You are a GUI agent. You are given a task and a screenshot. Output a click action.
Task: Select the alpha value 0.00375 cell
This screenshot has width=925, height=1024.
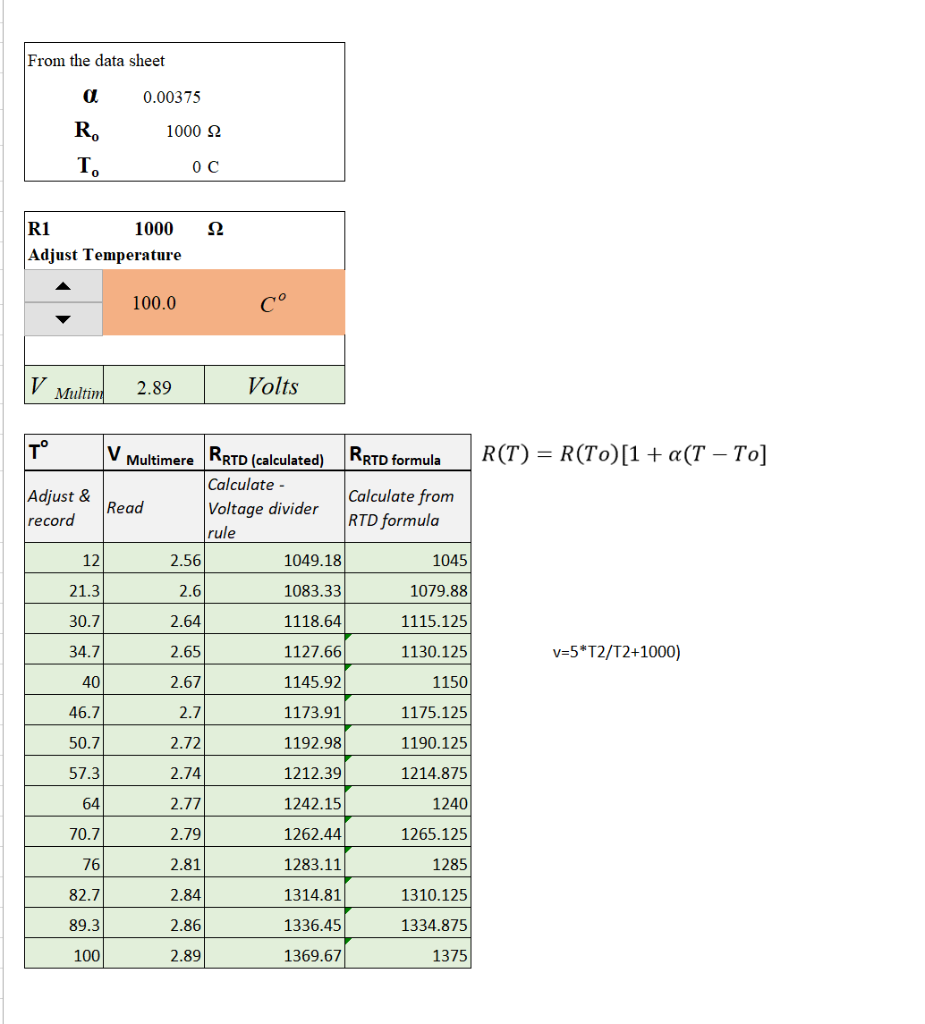click(x=178, y=97)
